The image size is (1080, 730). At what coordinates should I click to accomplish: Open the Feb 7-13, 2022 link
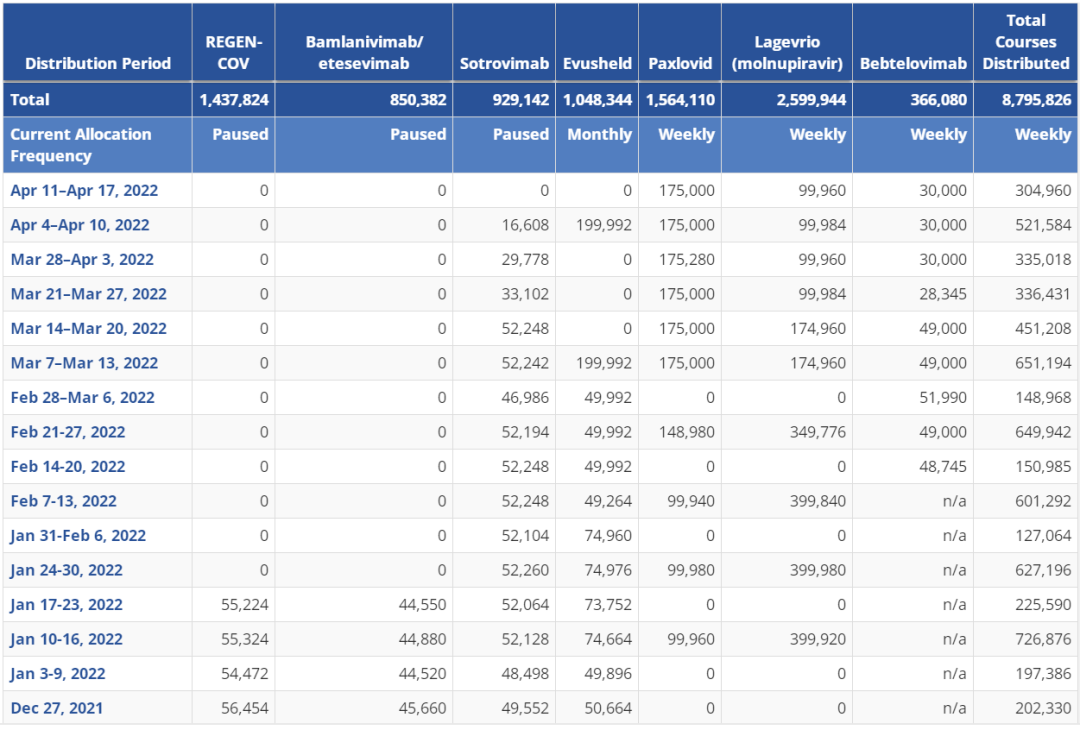[63, 501]
